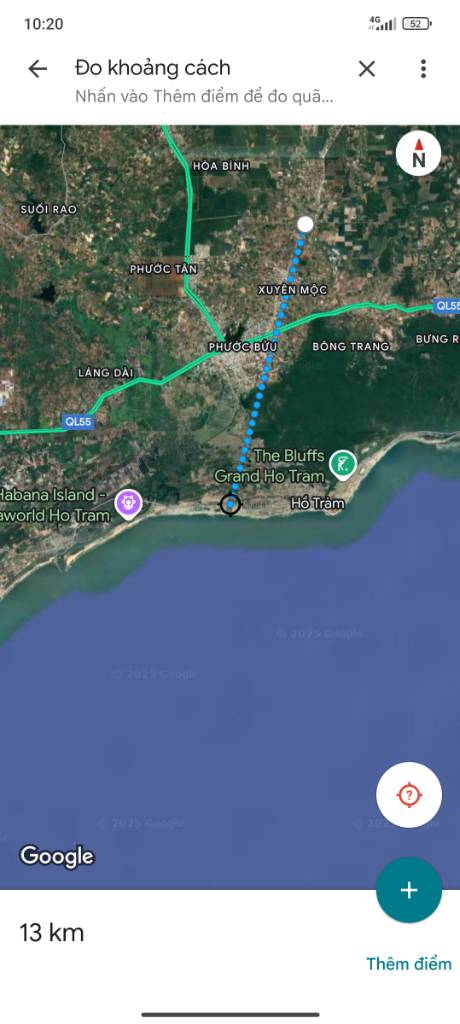
Task: Tap the Hồ Tràm place label
Action: [318, 504]
